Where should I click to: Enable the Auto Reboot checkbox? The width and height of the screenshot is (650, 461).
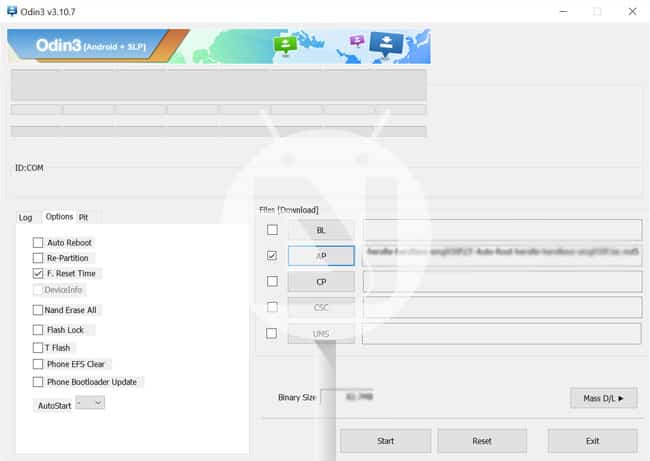[x=38, y=243]
